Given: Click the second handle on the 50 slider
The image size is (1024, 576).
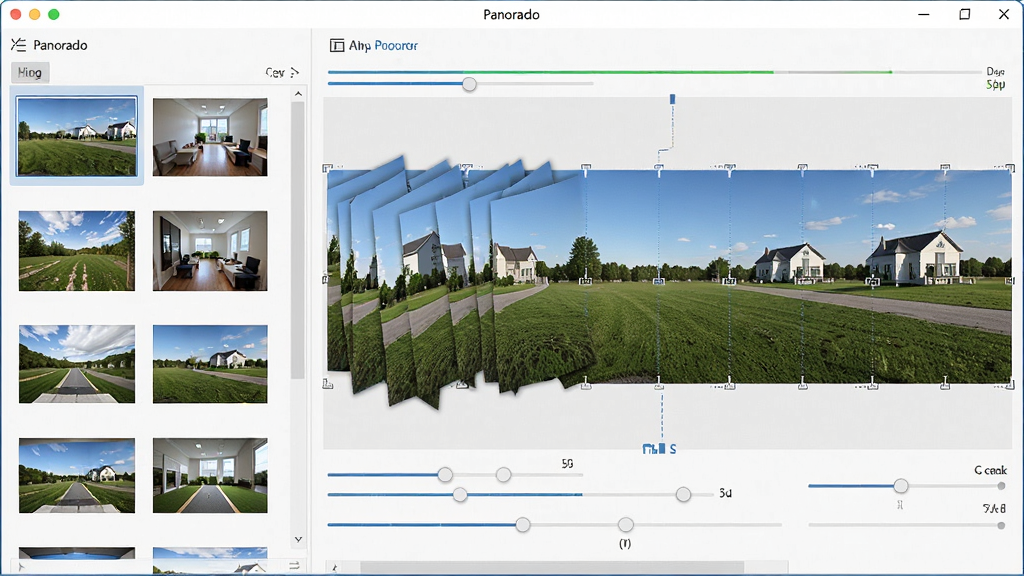Looking at the screenshot, I should [503, 475].
